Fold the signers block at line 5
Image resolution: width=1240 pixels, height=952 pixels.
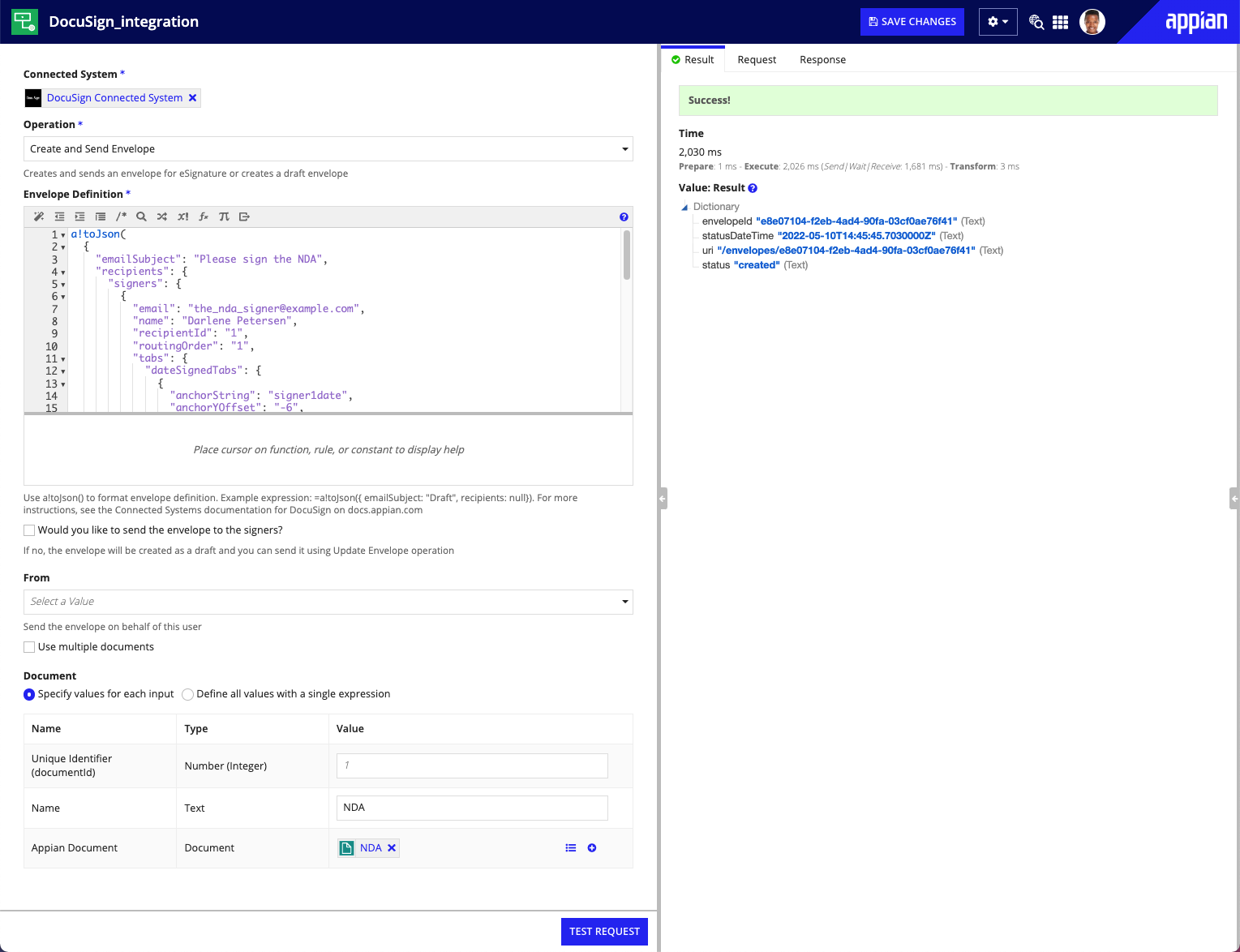(x=63, y=285)
